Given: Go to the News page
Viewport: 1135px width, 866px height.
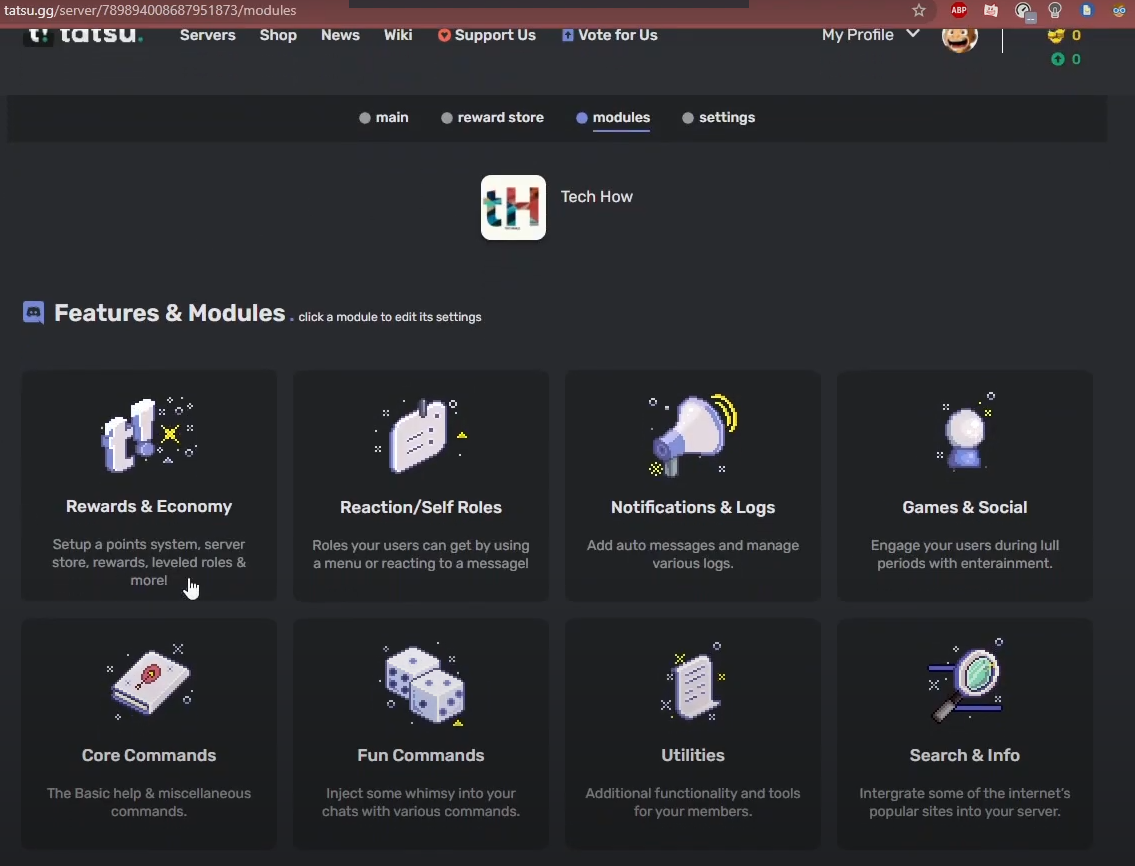Looking at the screenshot, I should pos(340,35).
